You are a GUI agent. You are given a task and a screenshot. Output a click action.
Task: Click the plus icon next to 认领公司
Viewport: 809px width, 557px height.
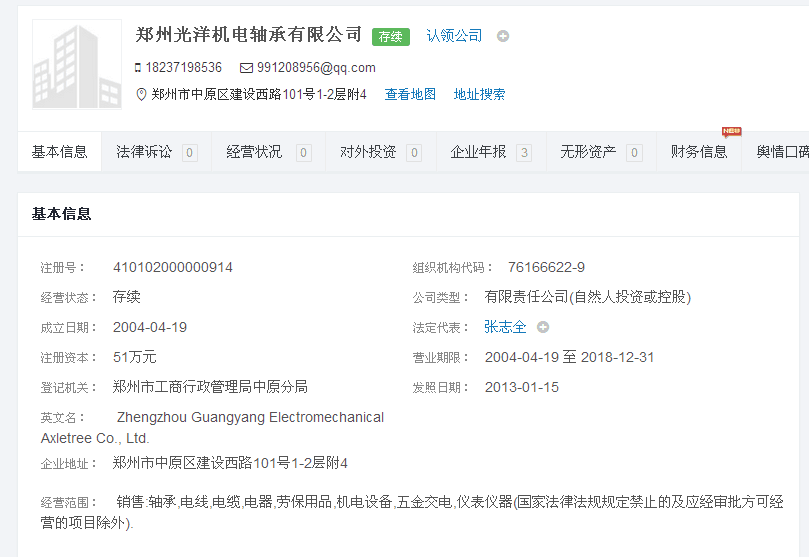tap(503, 36)
